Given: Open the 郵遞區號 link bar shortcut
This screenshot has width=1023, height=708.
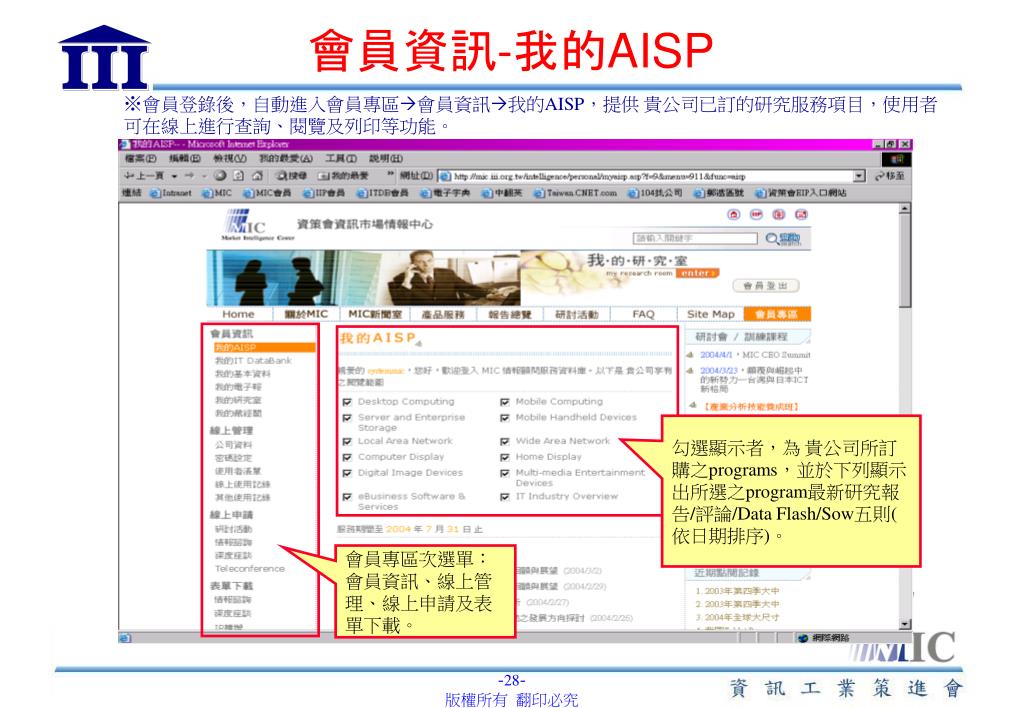Looking at the screenshot, I should tap(718, 193).
